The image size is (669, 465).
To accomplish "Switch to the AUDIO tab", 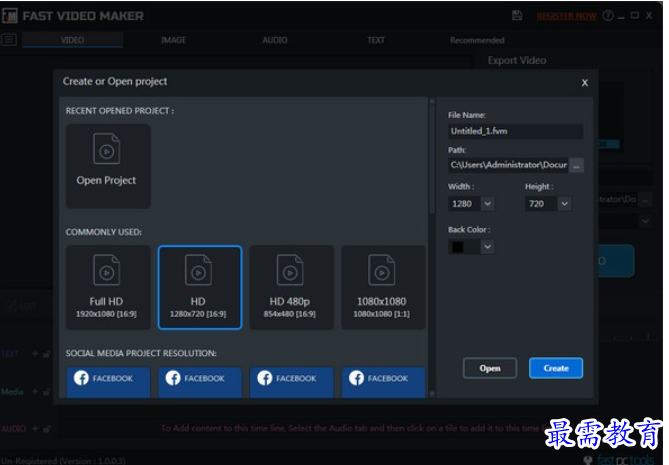I will 274,40.
